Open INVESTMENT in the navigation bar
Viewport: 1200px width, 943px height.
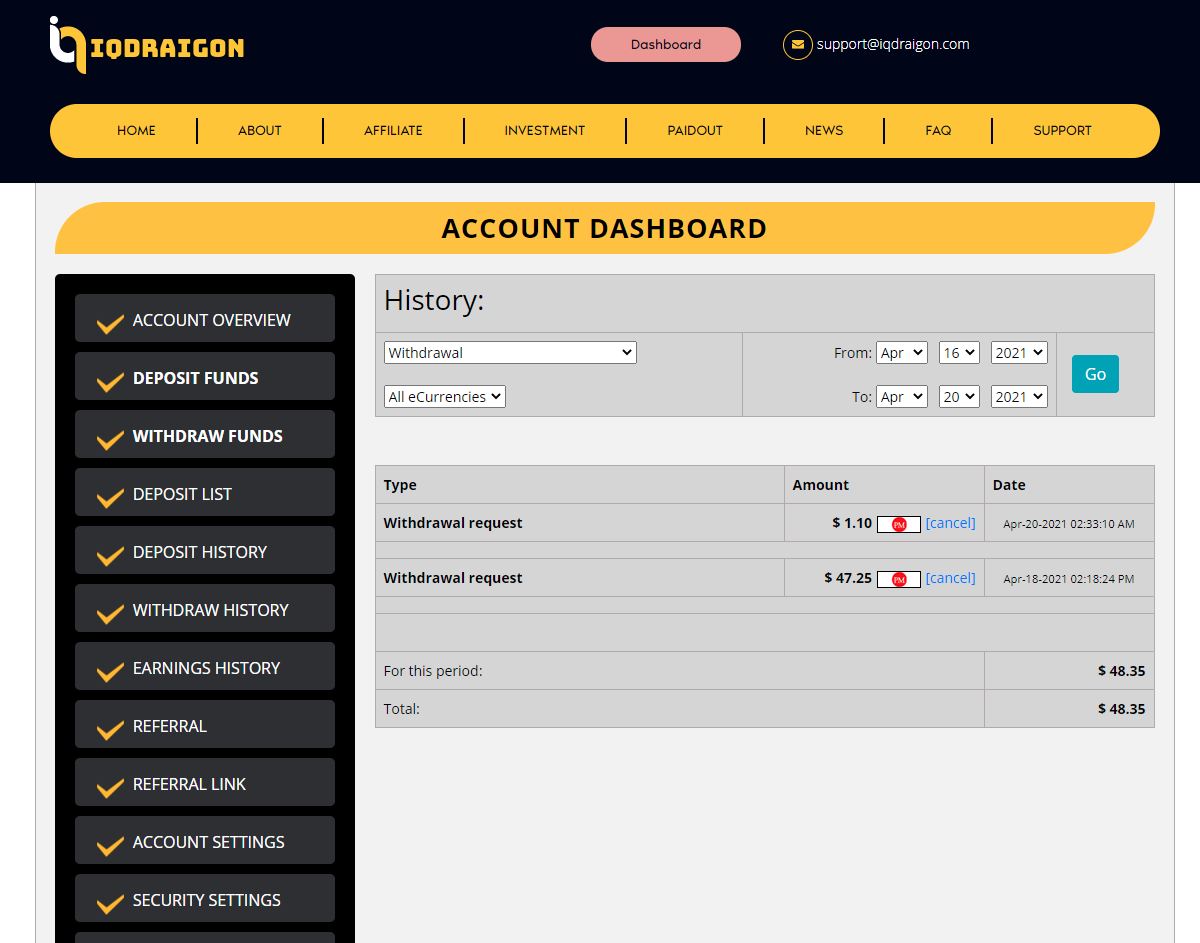[x=544, y=131]
